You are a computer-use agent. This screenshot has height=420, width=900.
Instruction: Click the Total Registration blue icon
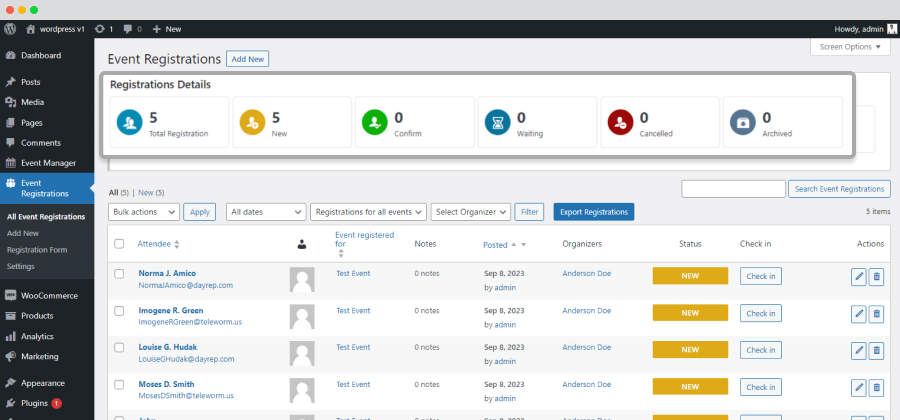click(130, 122)
